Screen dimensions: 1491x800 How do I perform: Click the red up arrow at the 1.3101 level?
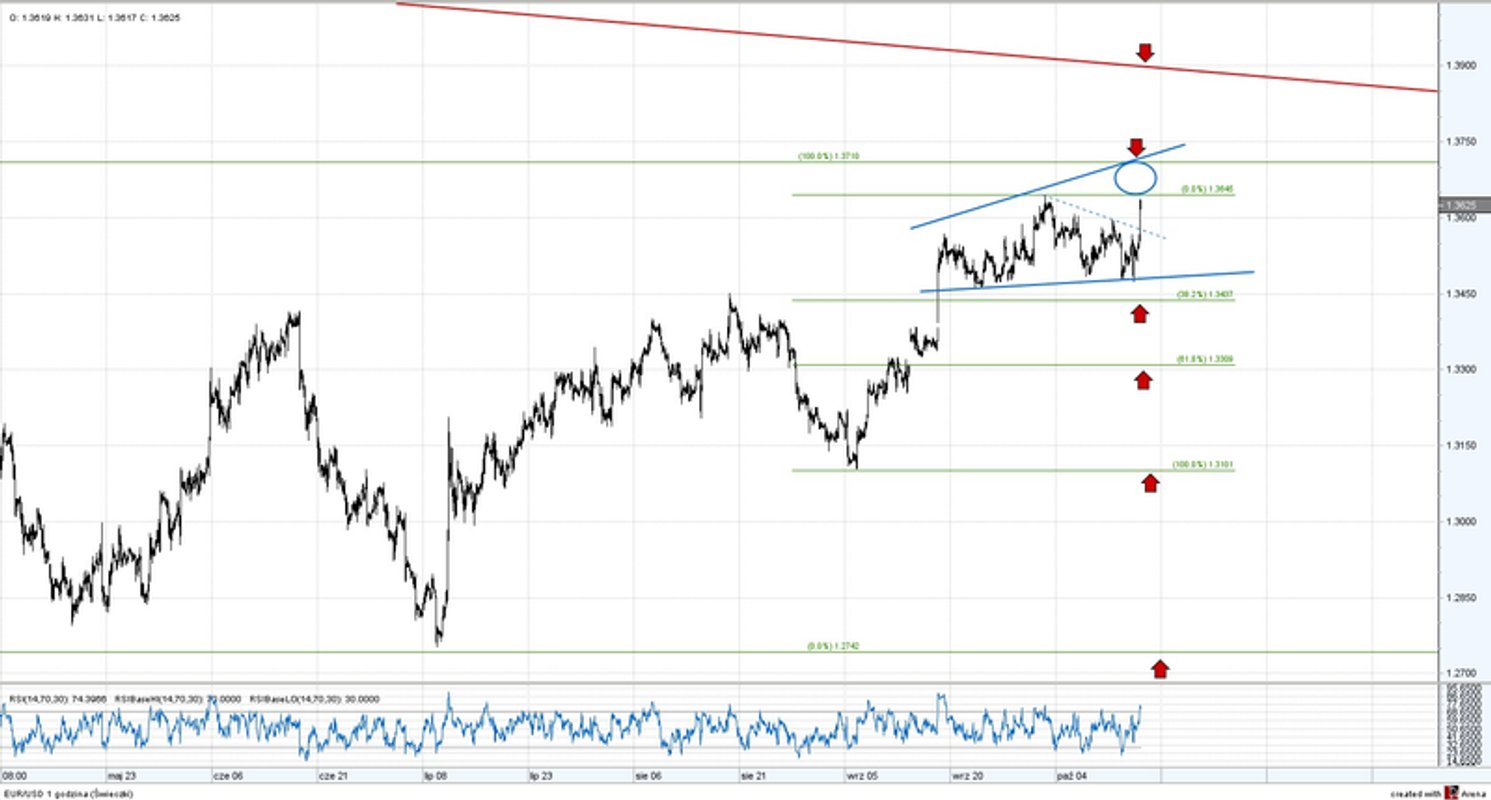[1152, 483]
